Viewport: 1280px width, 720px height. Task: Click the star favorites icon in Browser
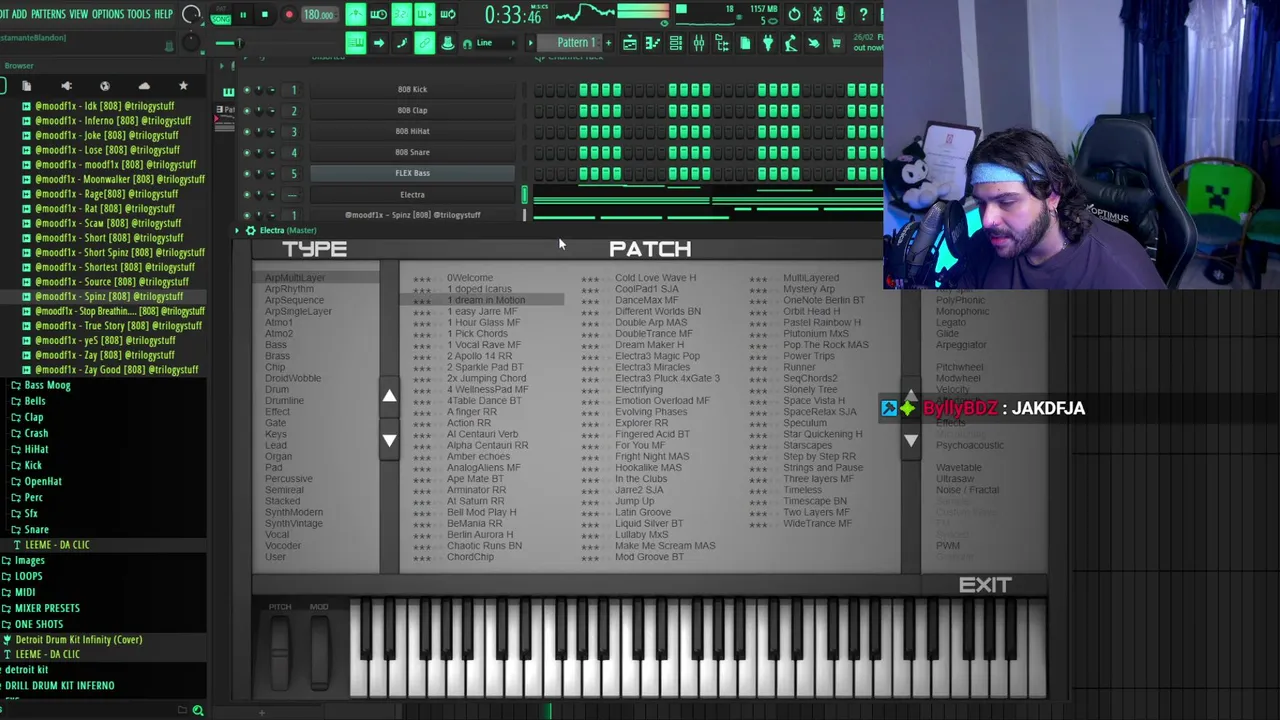click(x=183, y=86)
